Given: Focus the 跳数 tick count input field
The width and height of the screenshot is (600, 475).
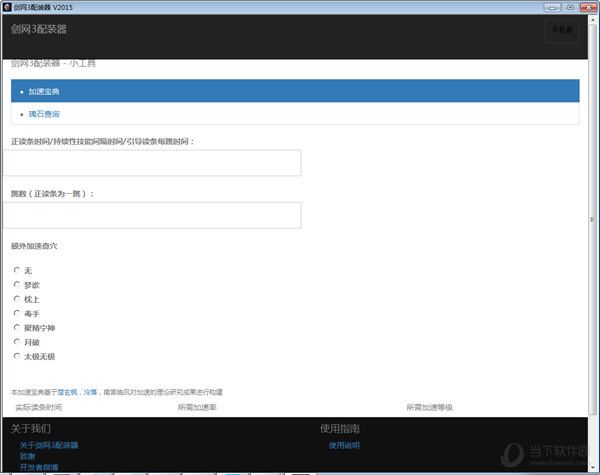Looking at the screenshot, I should coord(152,215).
